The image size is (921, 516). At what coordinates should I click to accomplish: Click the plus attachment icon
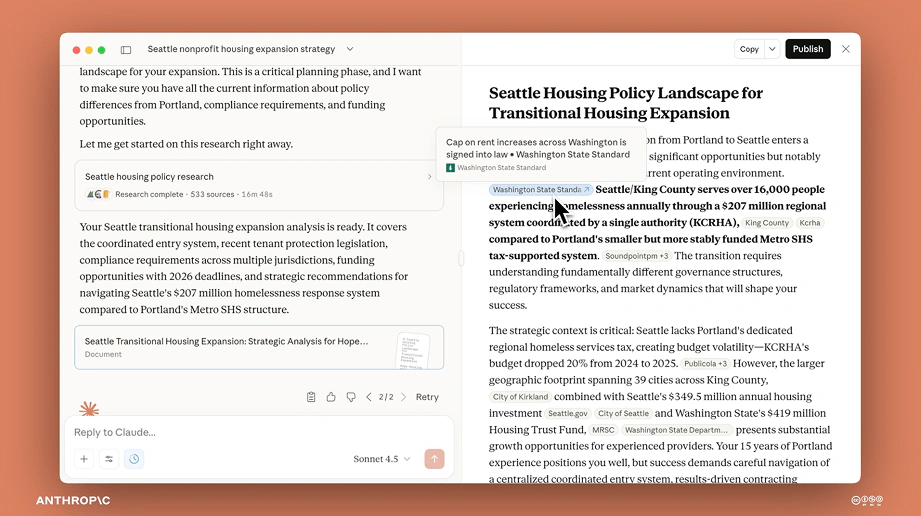(84, 459)
